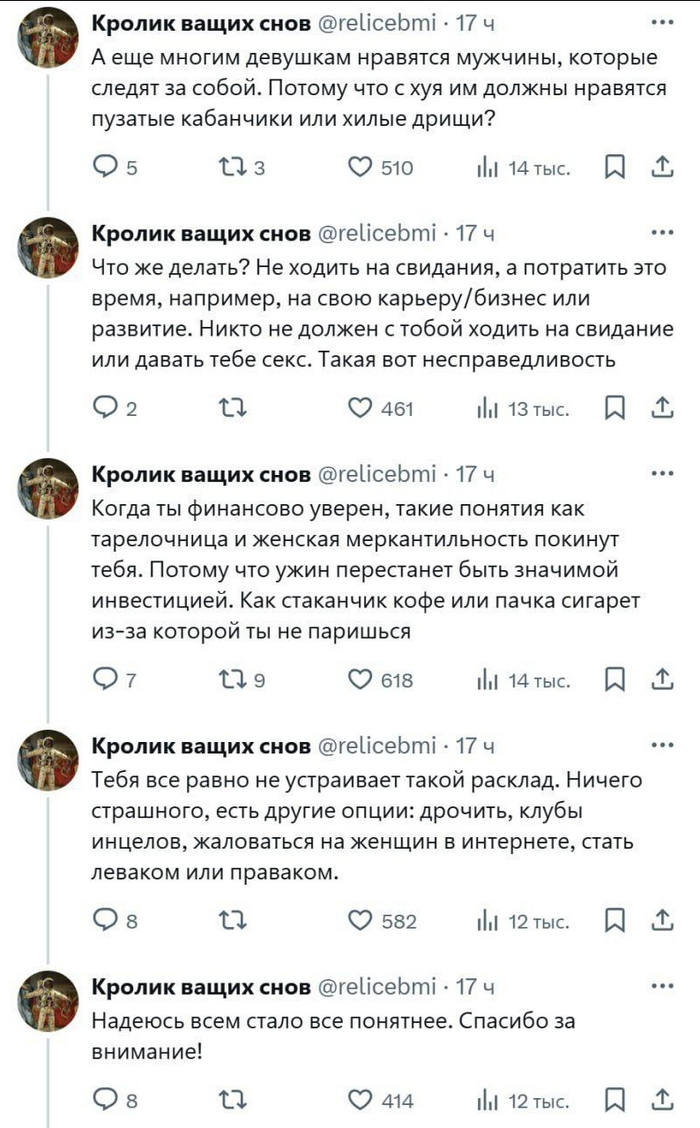700x1128 pixels.
Task: Open the @relicebmi handle on the last tweet
Action: [376, 987]
